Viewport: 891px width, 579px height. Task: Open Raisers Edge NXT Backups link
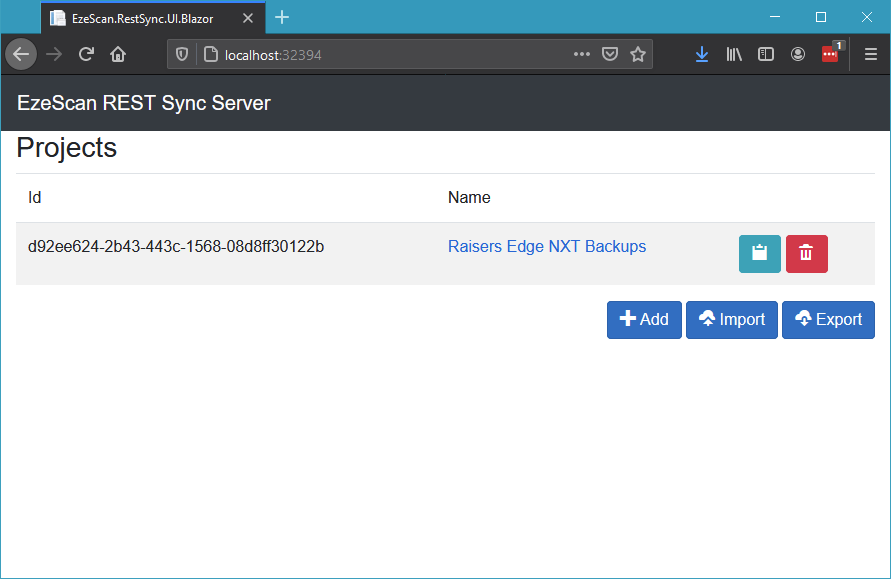[546, 247]
